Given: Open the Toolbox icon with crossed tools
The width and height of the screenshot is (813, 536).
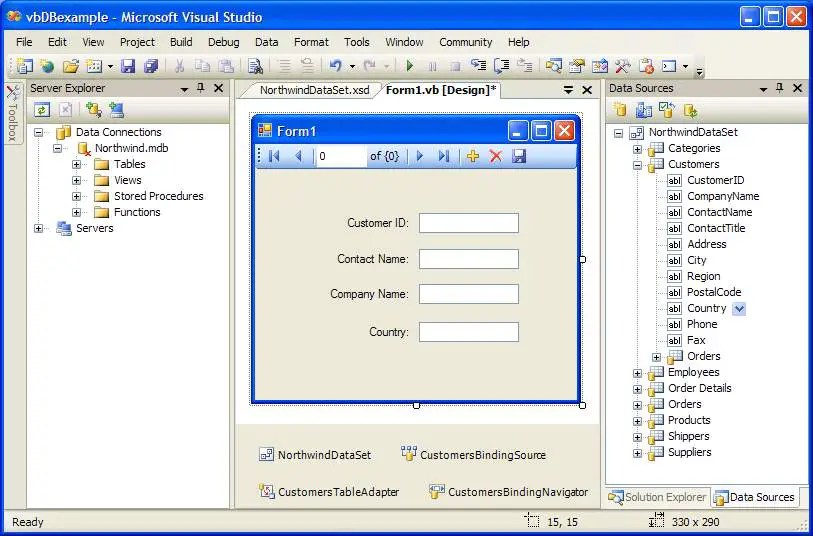Looking at the screenshot, I should point(622,66).
